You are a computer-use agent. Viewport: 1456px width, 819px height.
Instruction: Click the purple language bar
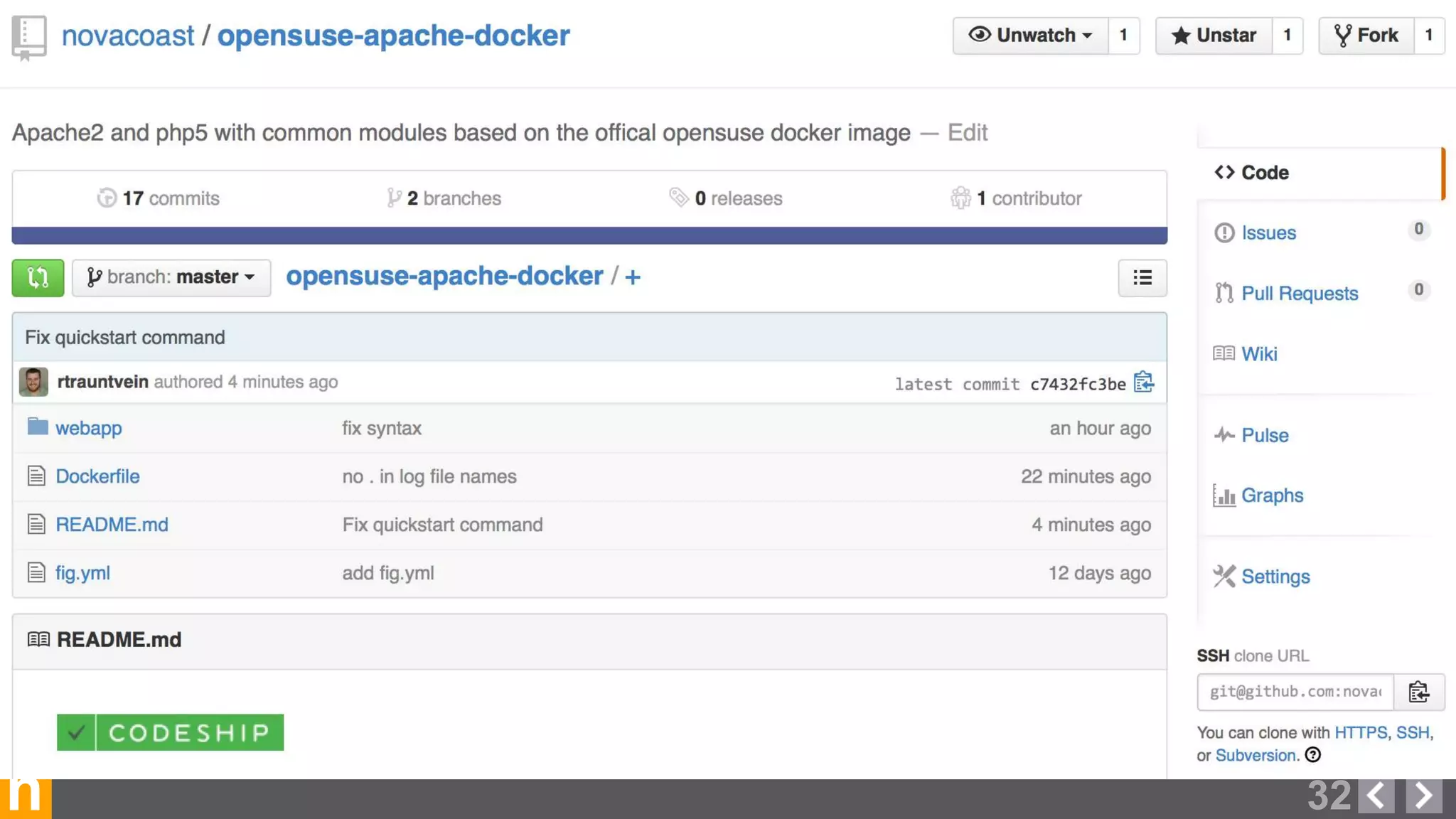click(589, 235)
